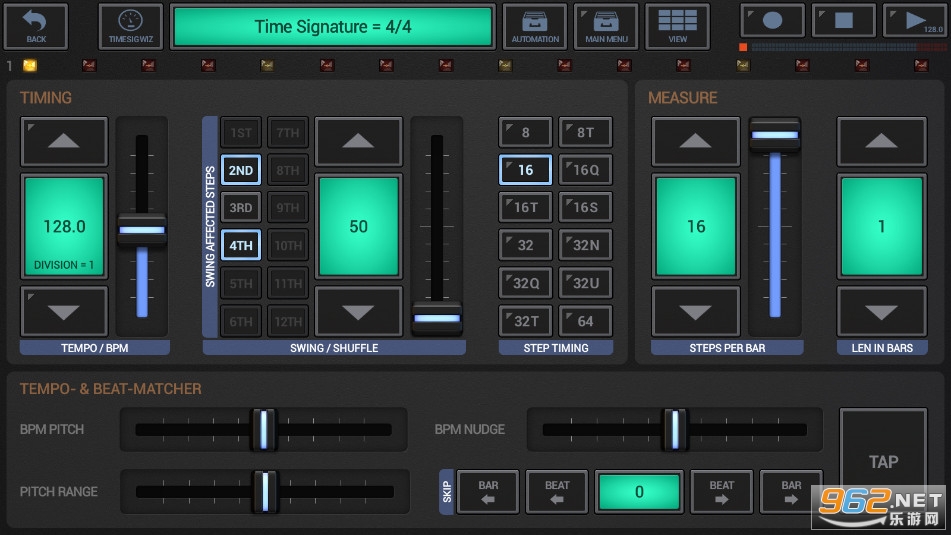Select step timing 16Q
Screen dimensions: 951x535
[x=585, y=170]
